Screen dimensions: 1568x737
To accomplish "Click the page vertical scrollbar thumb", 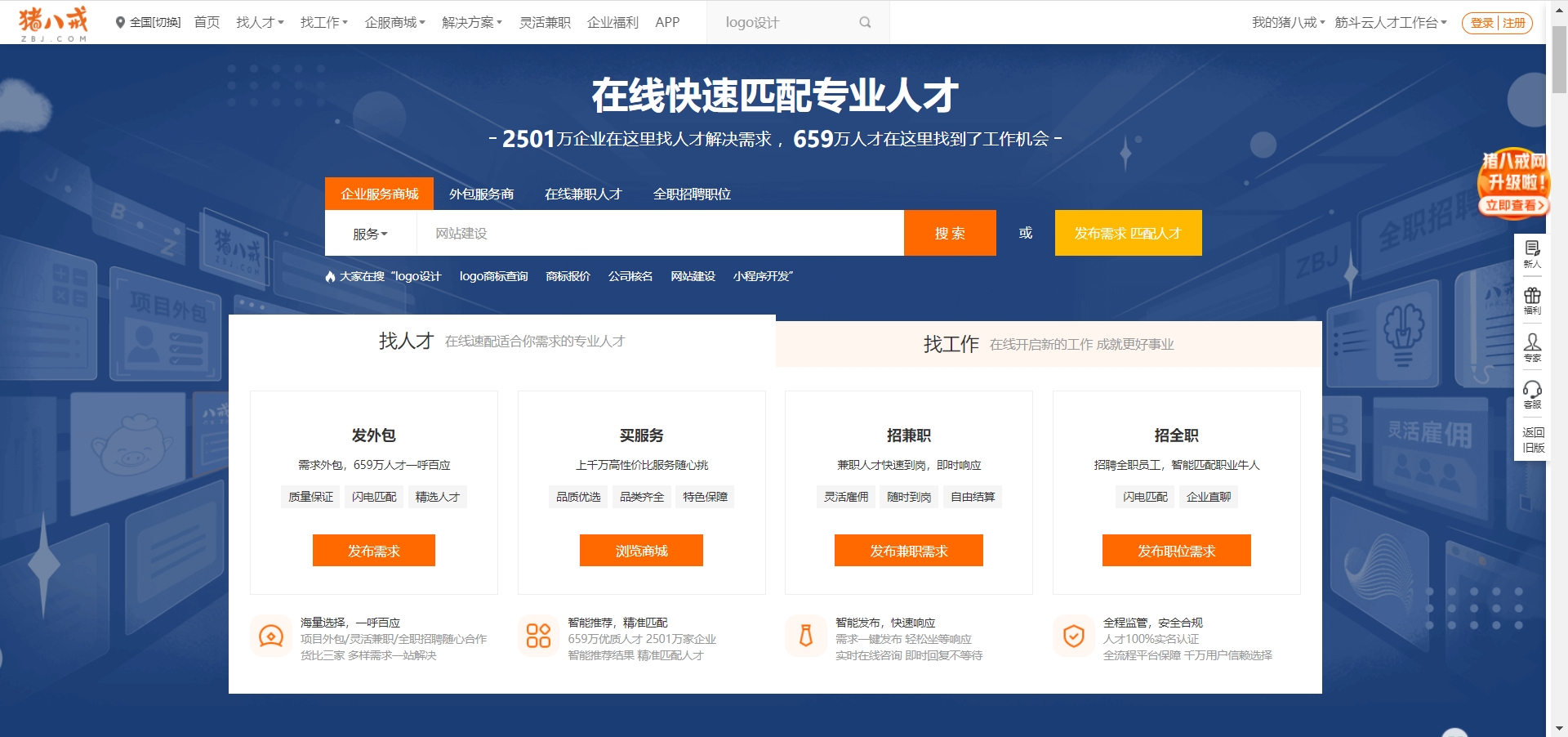I will [x=1559, y=60].
